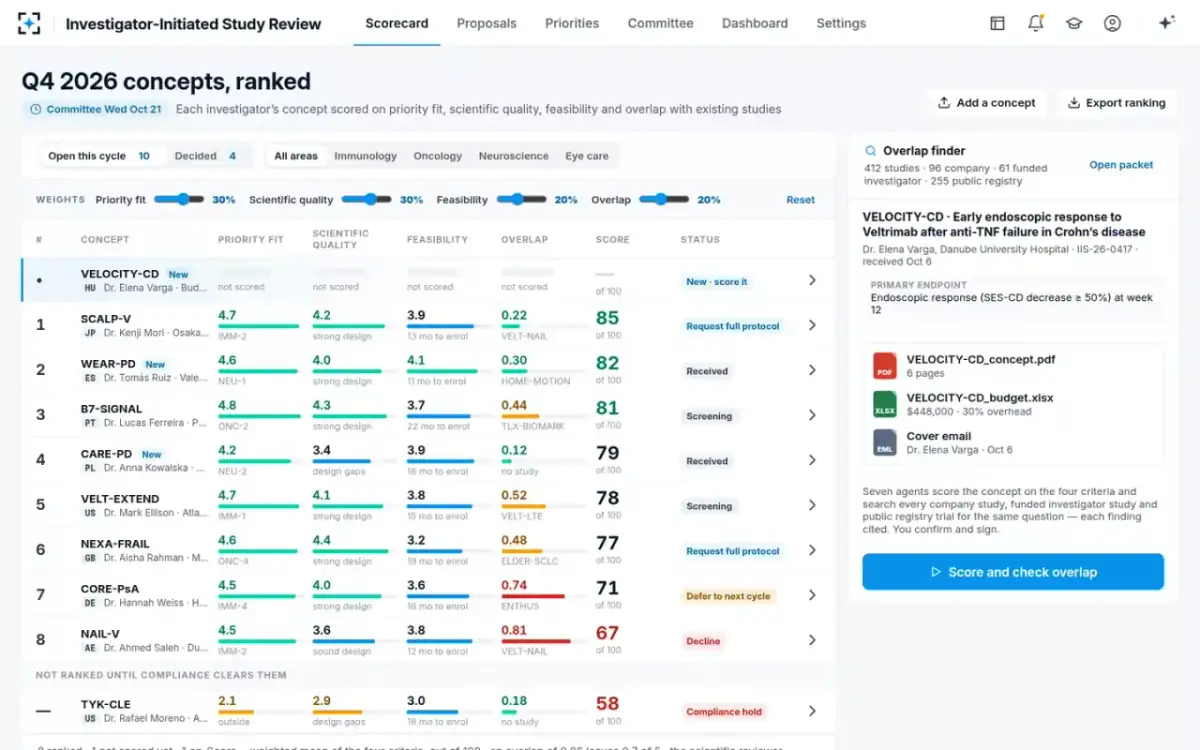The width and height of the screenshot is (1200, 750).
Task: Click New · score it status
Action: (x=716, y=282)
